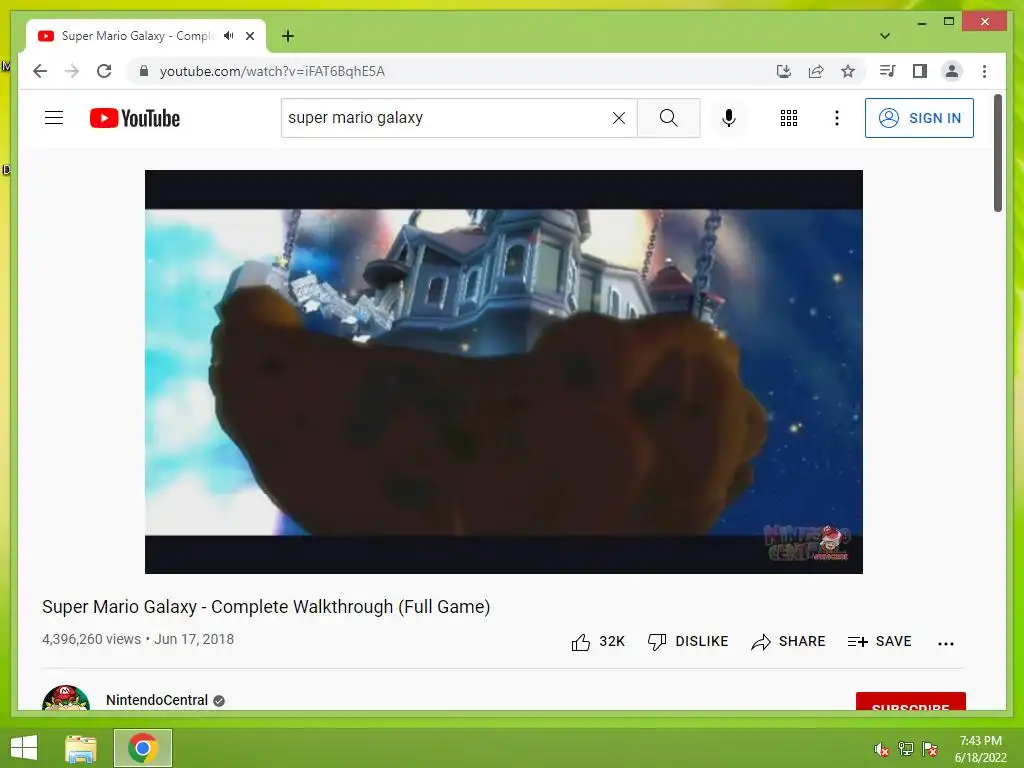Reload the page
This screenshot has width=1024, height=768.
(x=104, y=71)
